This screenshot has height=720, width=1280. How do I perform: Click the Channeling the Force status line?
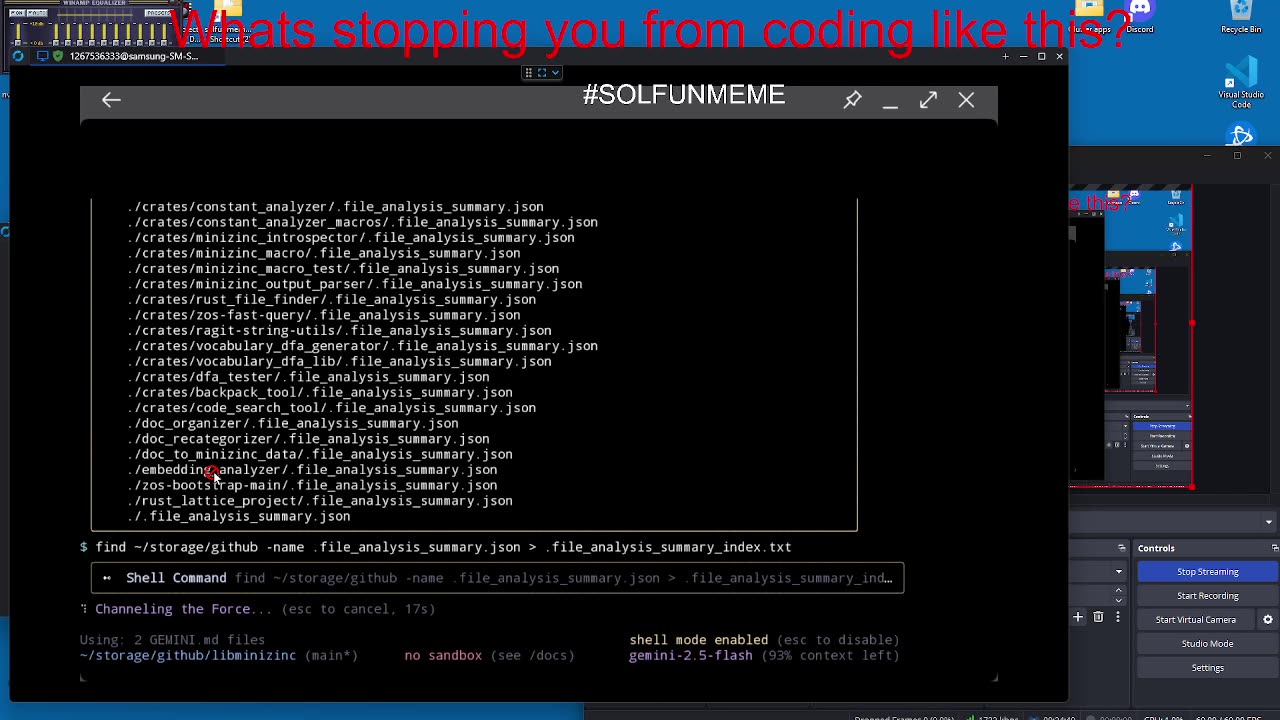(257, 609)
